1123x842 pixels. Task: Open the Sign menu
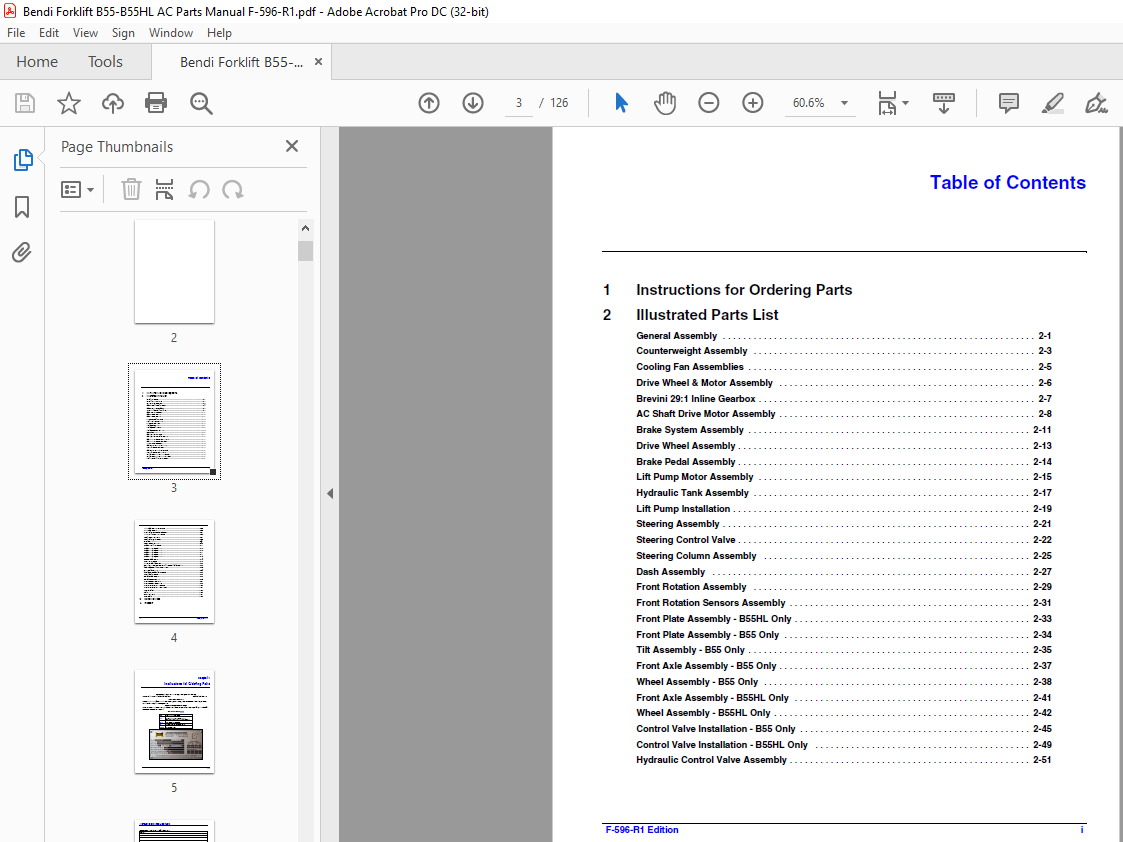(123, 33)
